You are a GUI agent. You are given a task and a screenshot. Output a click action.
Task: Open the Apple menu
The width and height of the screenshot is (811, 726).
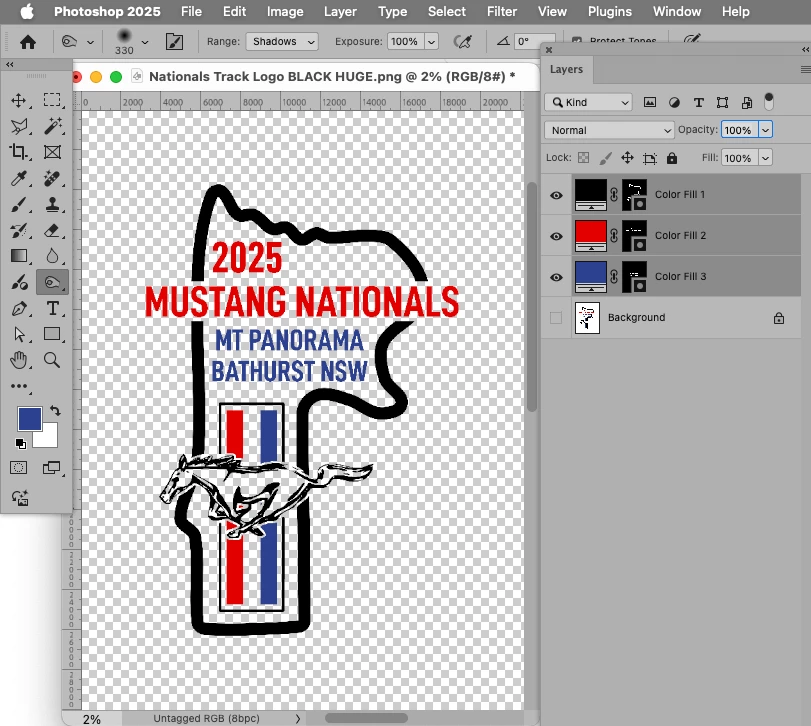pyautogui.click(x=27, y=11)
